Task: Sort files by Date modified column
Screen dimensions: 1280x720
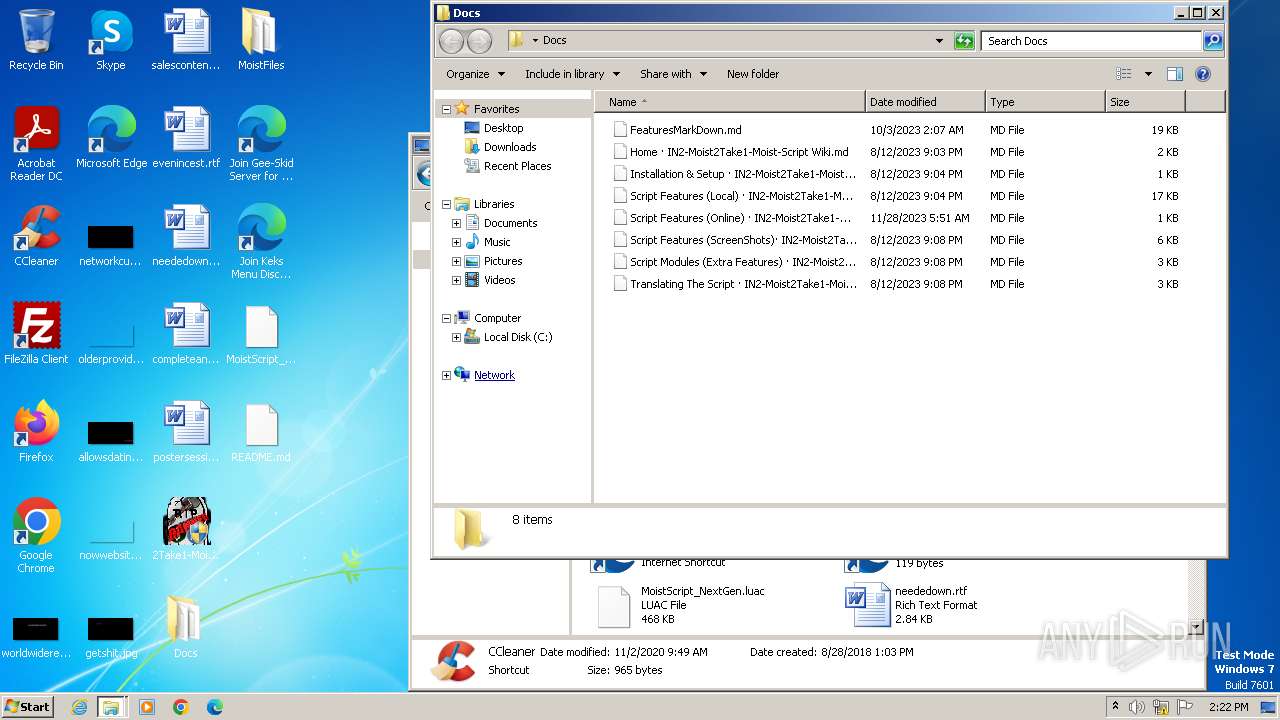Action: point(925,102)
